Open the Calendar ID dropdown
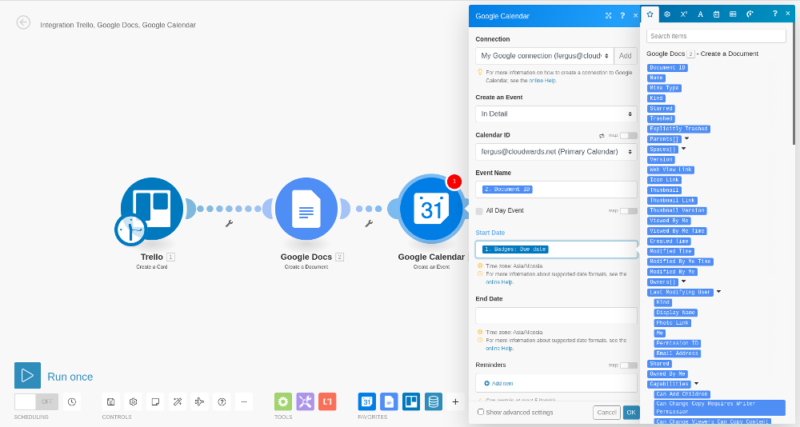Viewport: 800px width, 427px height. [x=557, y=151]
